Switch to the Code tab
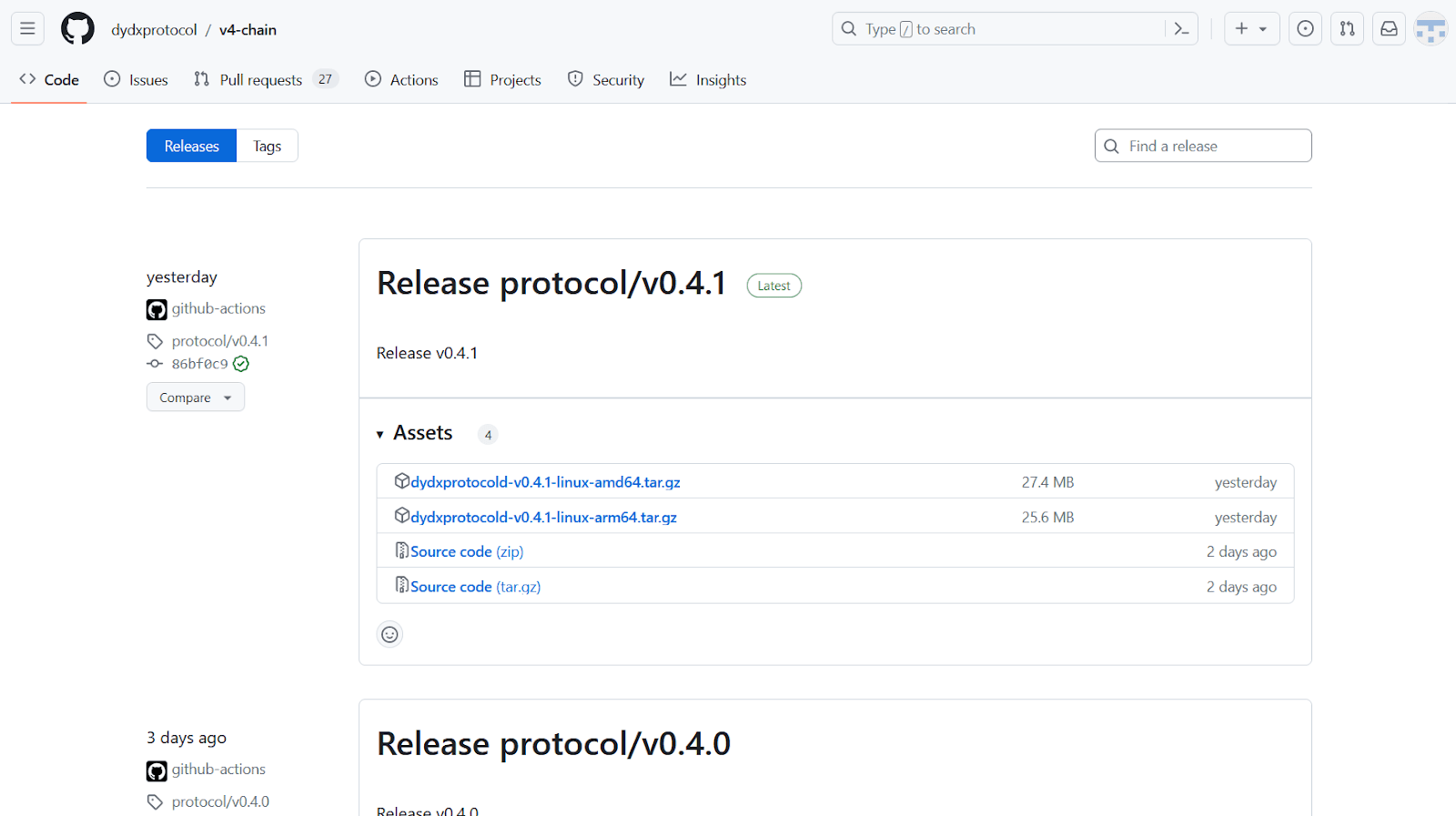Screen dimensions: 1456x816 click(x=49, y=80)
